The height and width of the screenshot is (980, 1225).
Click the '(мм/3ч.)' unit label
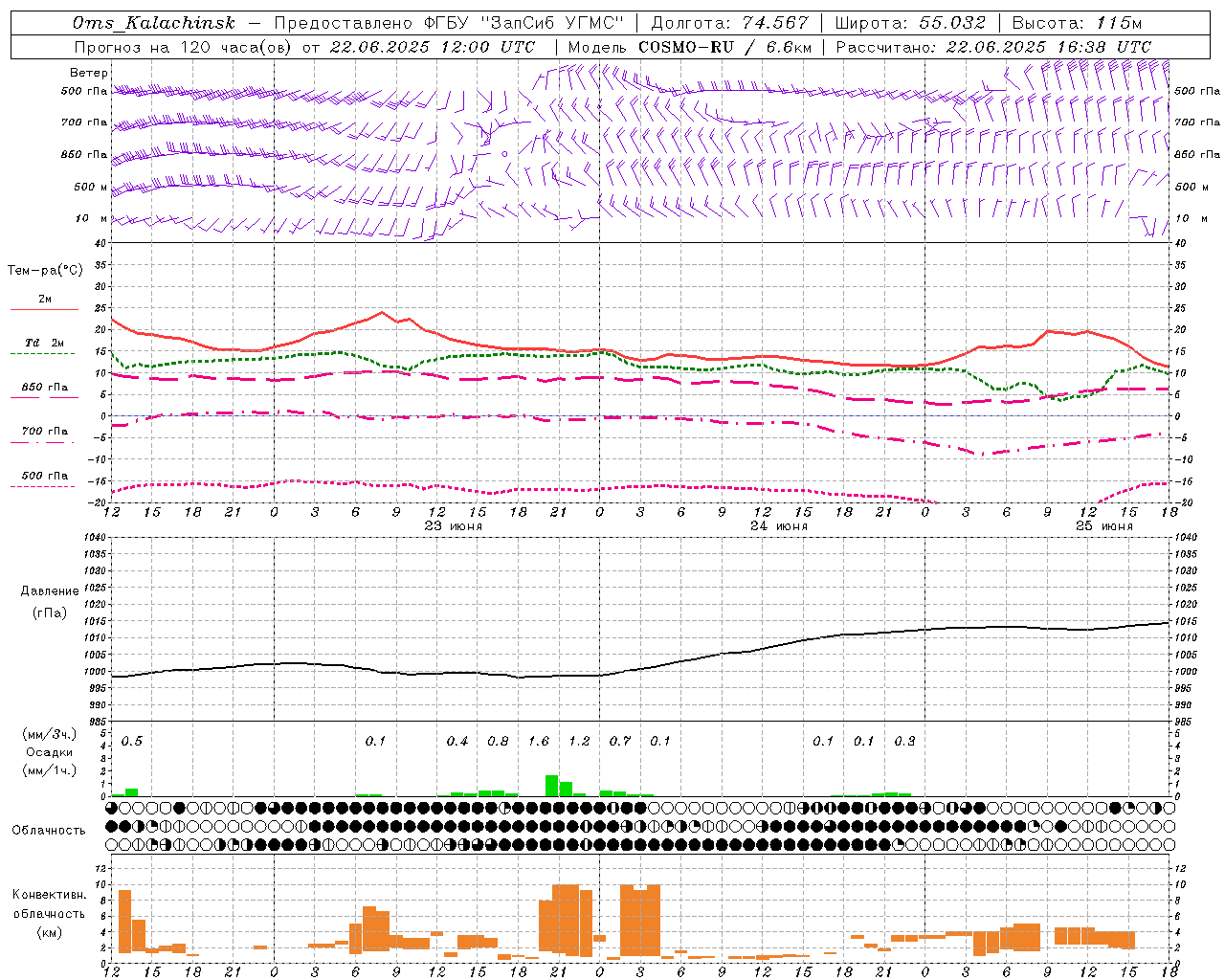(49, 734)
